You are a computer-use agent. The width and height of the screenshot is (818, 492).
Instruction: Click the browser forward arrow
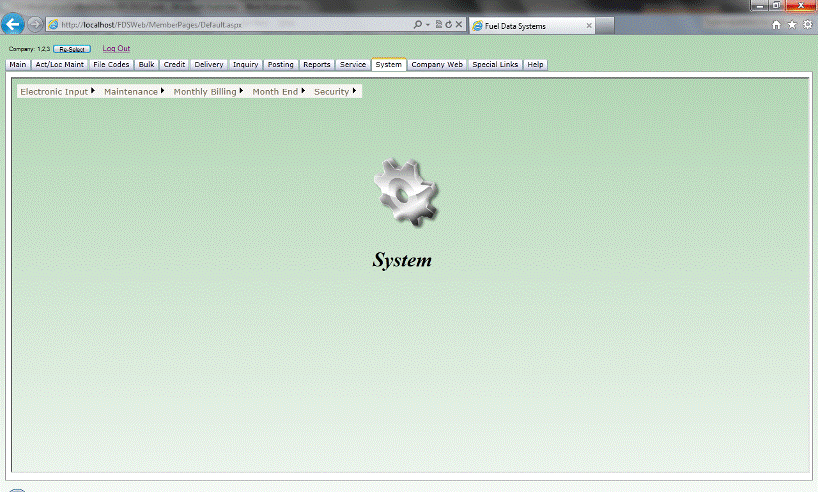coord(34,24)
